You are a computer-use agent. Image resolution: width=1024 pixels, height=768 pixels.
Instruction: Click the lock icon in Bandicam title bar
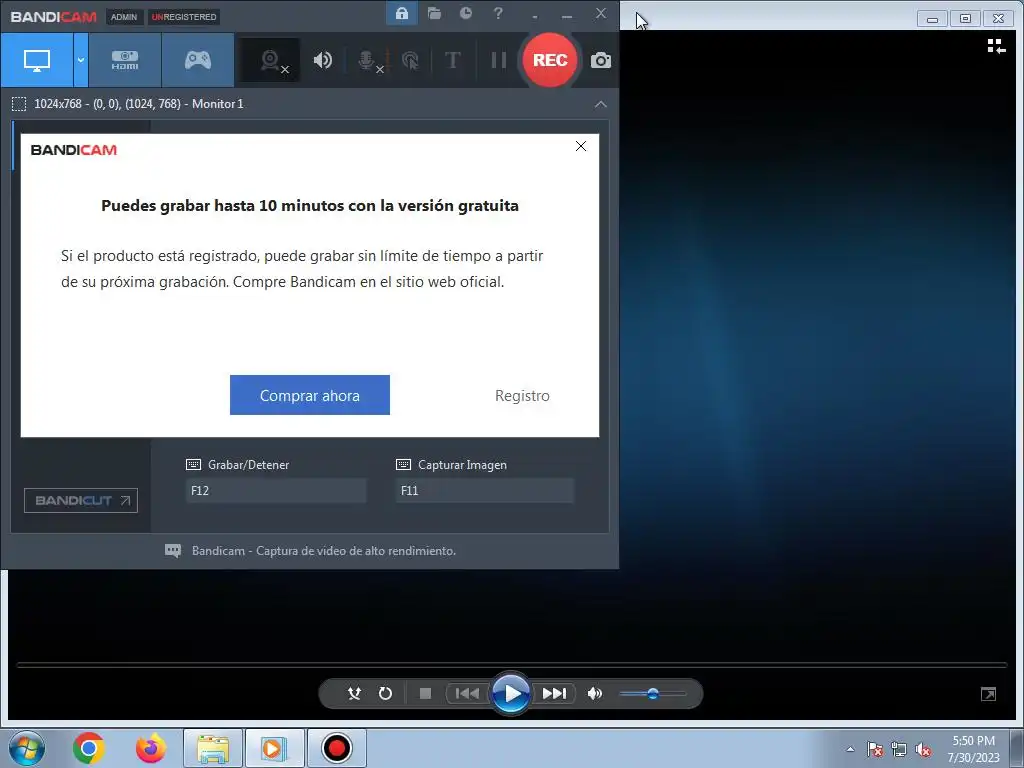[402, 14]
